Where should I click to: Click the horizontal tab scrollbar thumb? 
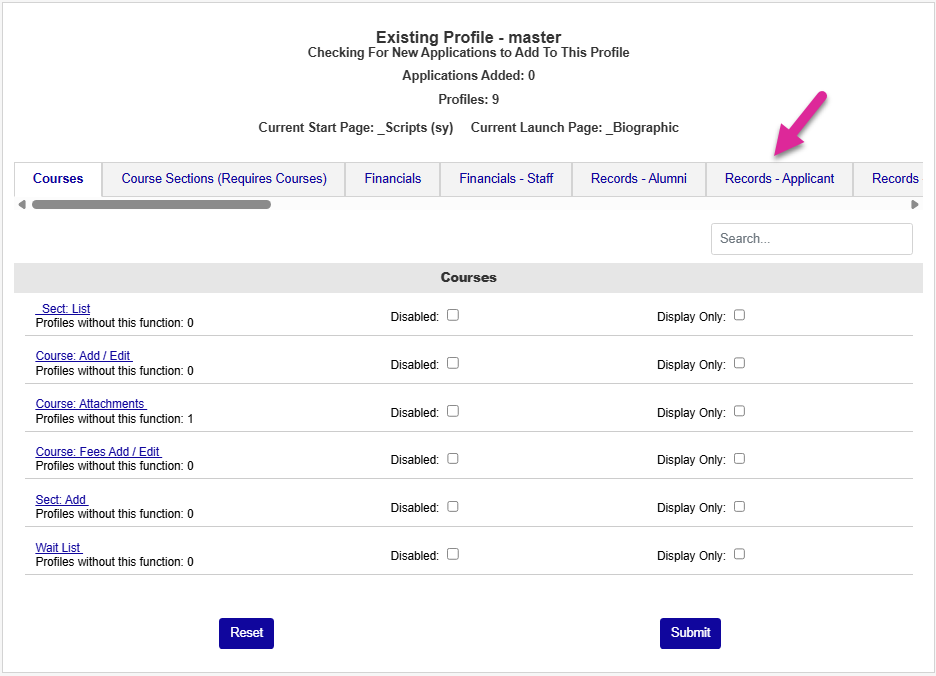[151, 205]
